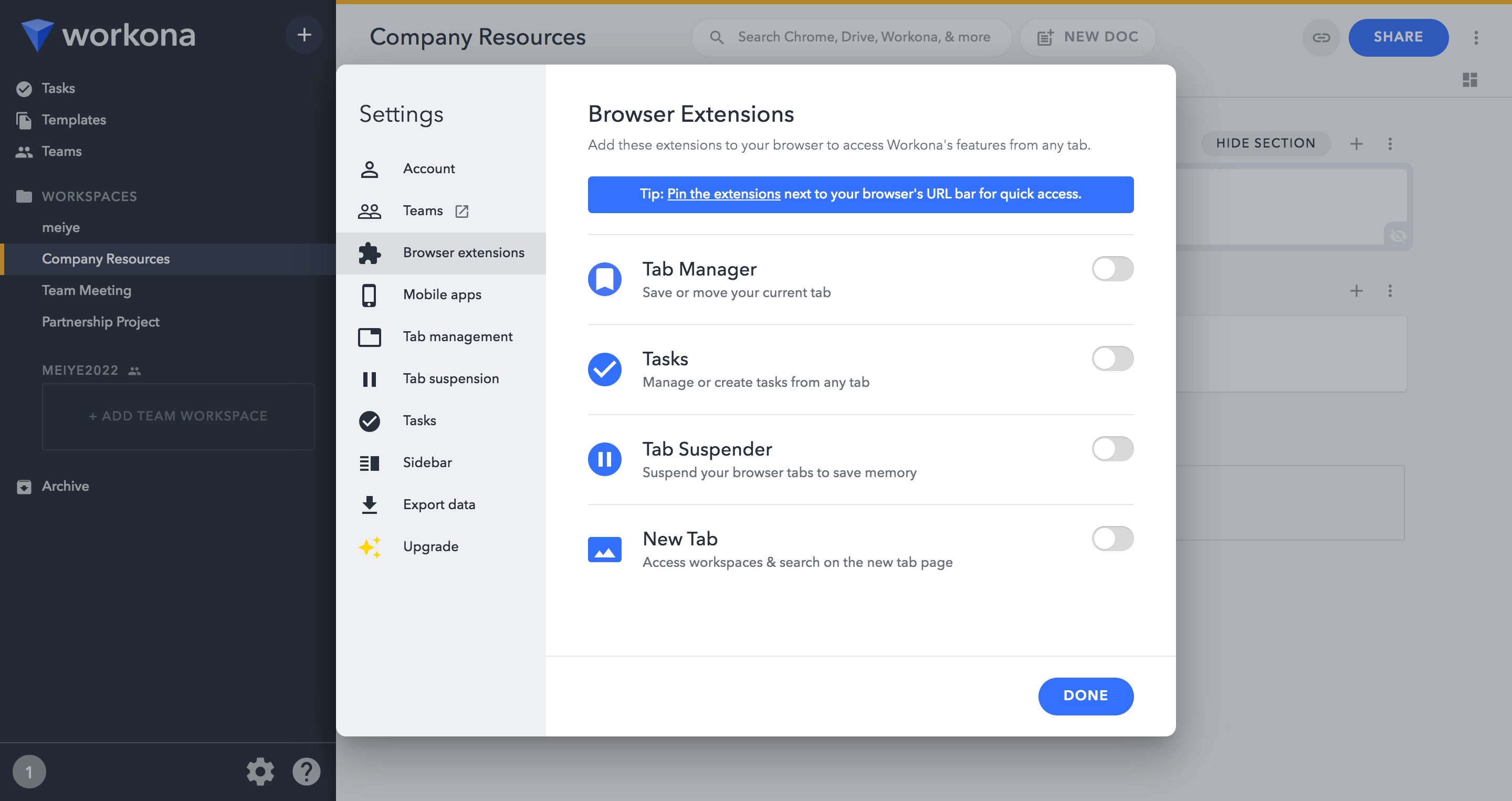Open Tasks settings section
The image size is (1512, 801).
[x=441, y=421]
